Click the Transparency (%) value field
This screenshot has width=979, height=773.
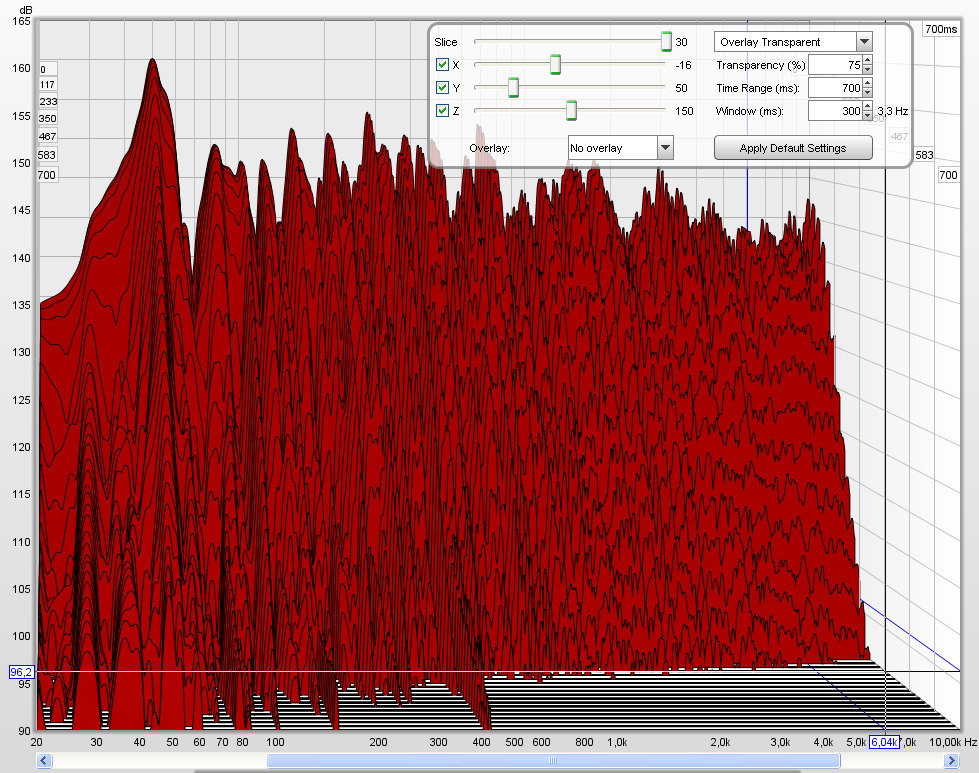click(x=835, y=65)
